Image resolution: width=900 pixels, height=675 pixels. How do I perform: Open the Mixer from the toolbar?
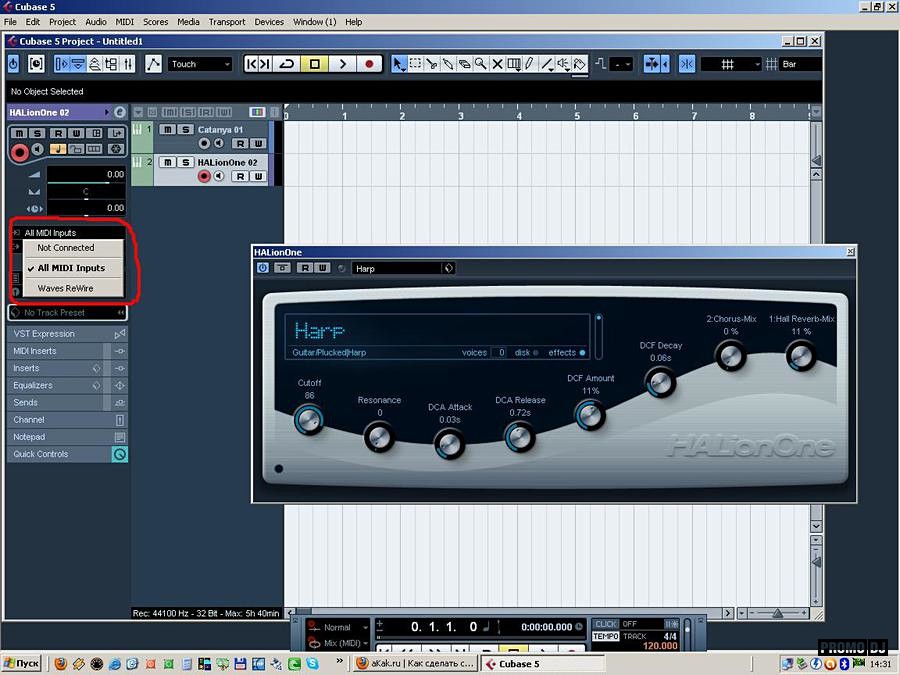pos(129,64)
